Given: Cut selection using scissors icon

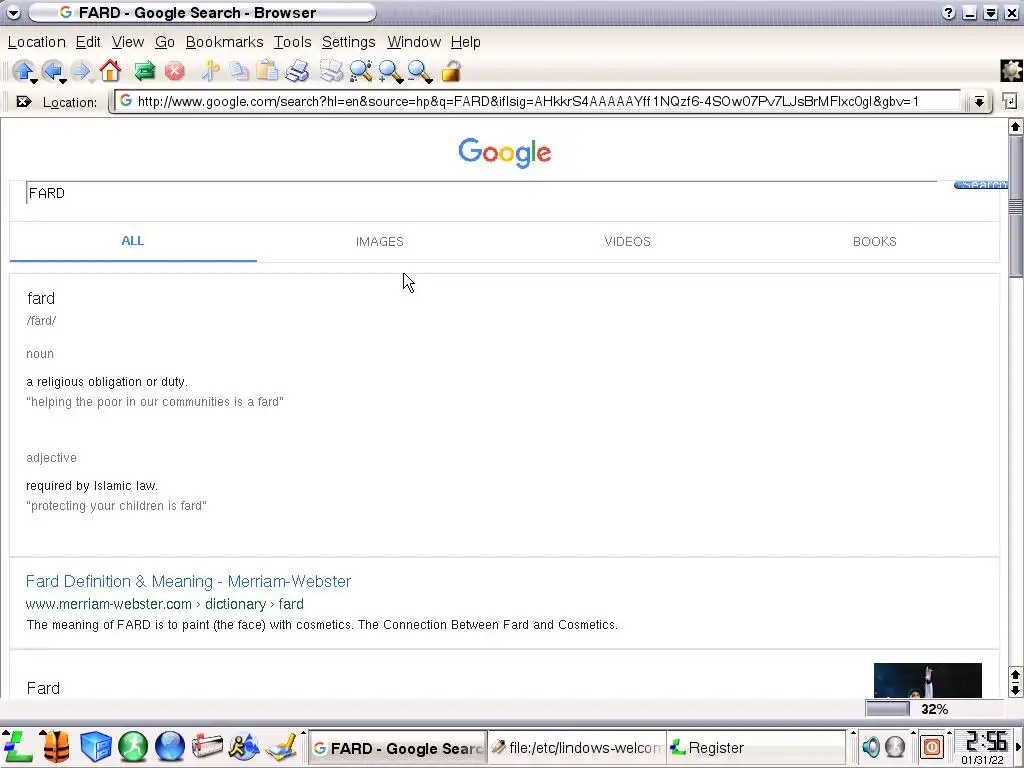Looking at the screenshot, I should pos(210,71).
